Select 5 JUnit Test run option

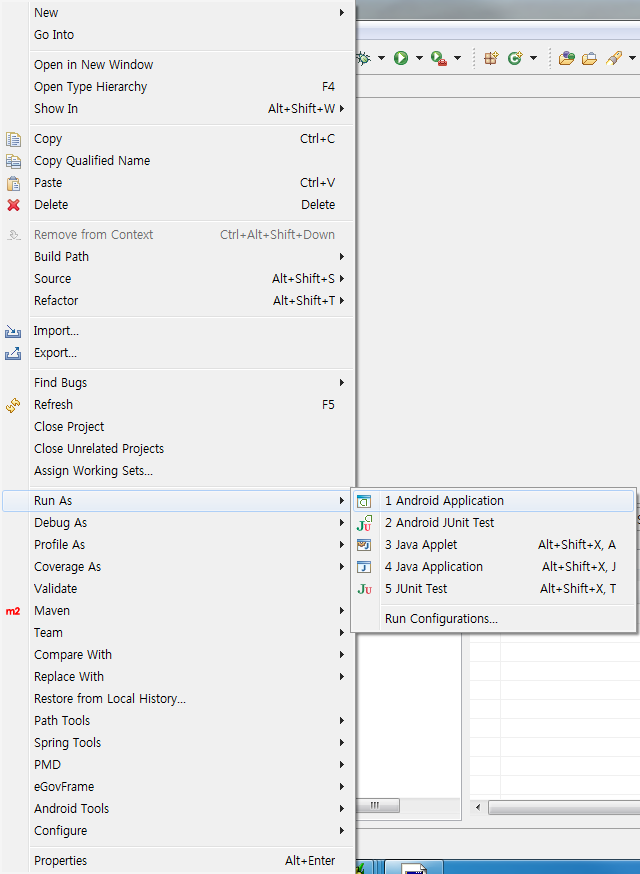(x=416, y=589)
